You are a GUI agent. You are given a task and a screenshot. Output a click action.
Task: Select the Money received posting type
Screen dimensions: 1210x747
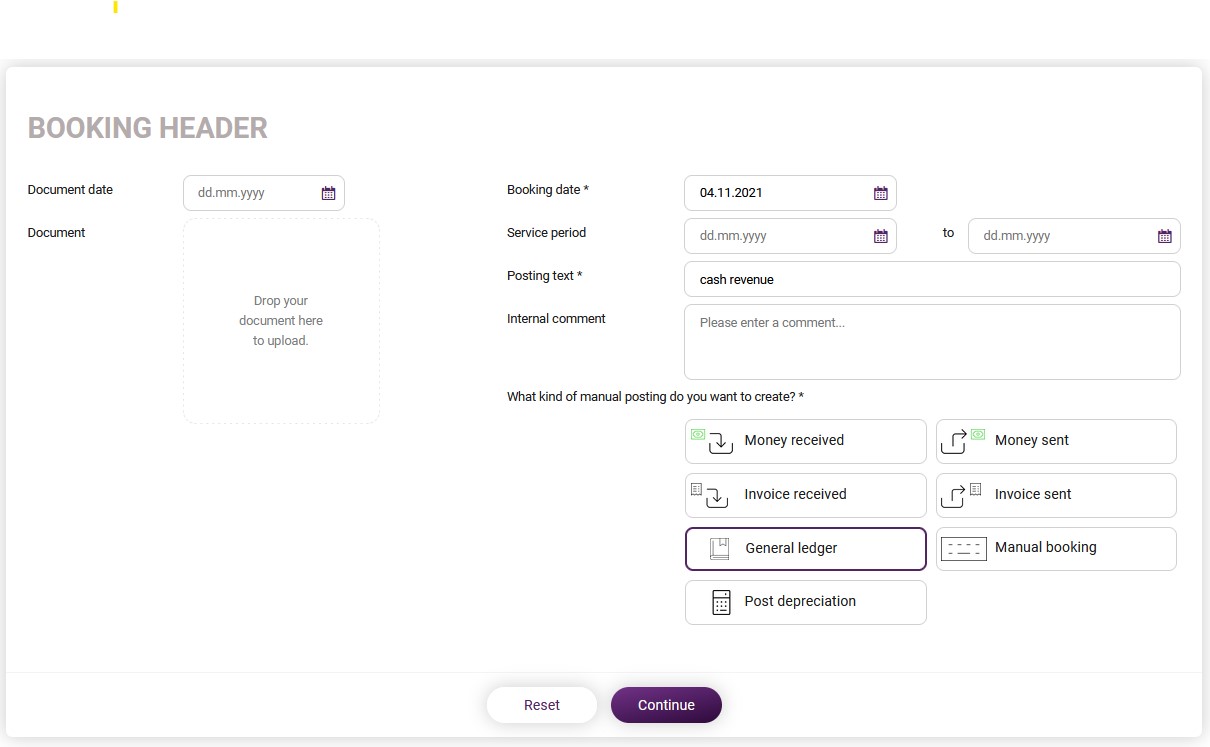pos(806,441)
